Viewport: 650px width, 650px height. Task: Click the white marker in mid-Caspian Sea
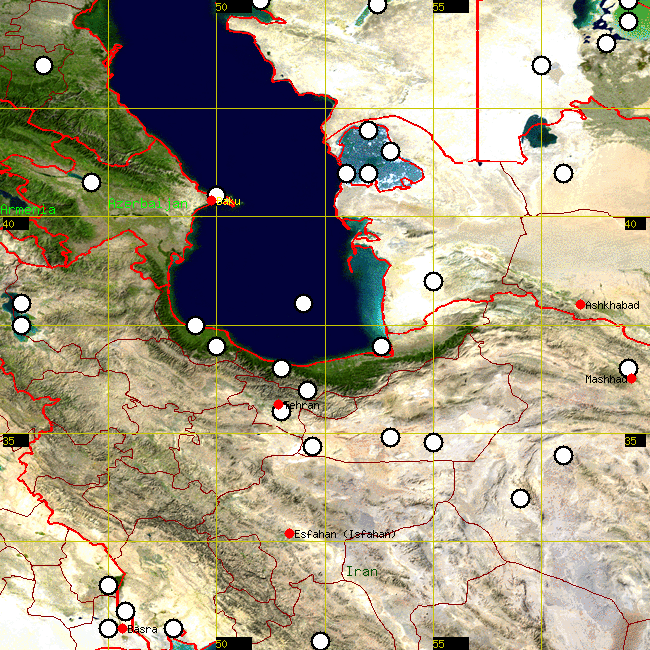(303, 303)
